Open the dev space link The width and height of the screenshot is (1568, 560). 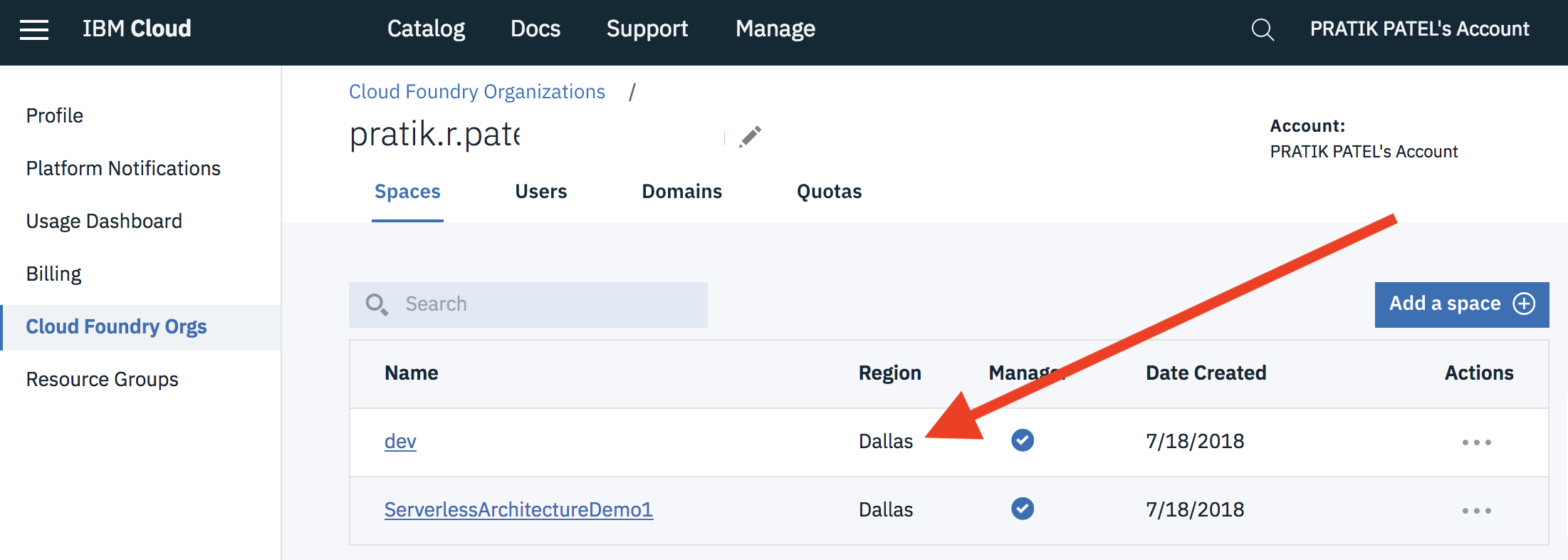(400, 442)
